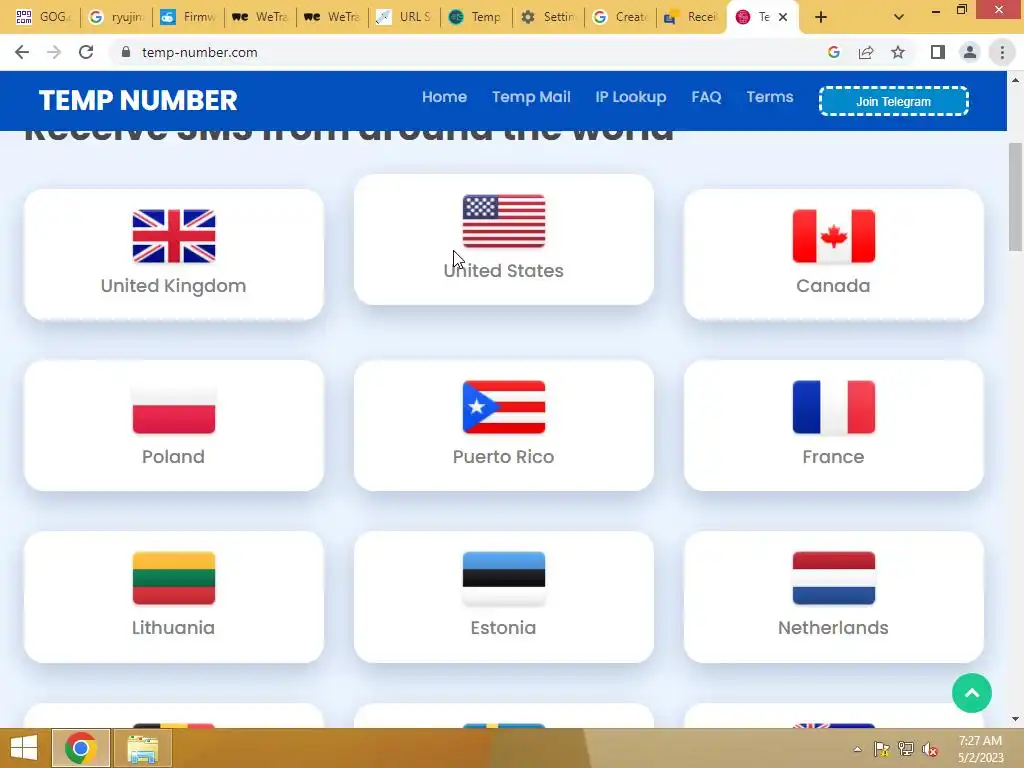Switch to the first WeTransfer tab
This screenshot has width=1024, height=768.
tap(261, 17)
